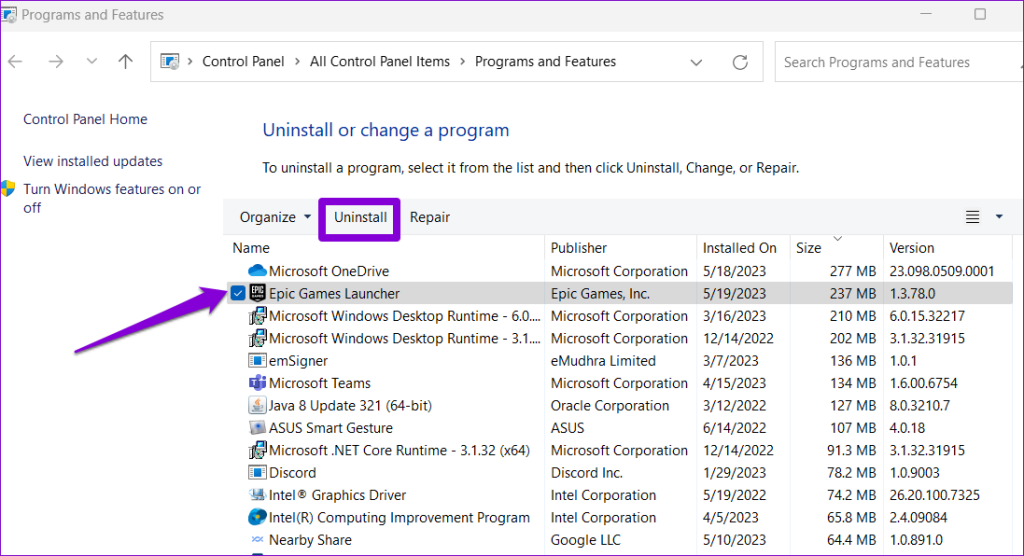Select Java 8 Update 321 (64-bit)
Viewport: 1024px width, 556px height.
click(351, 406)
